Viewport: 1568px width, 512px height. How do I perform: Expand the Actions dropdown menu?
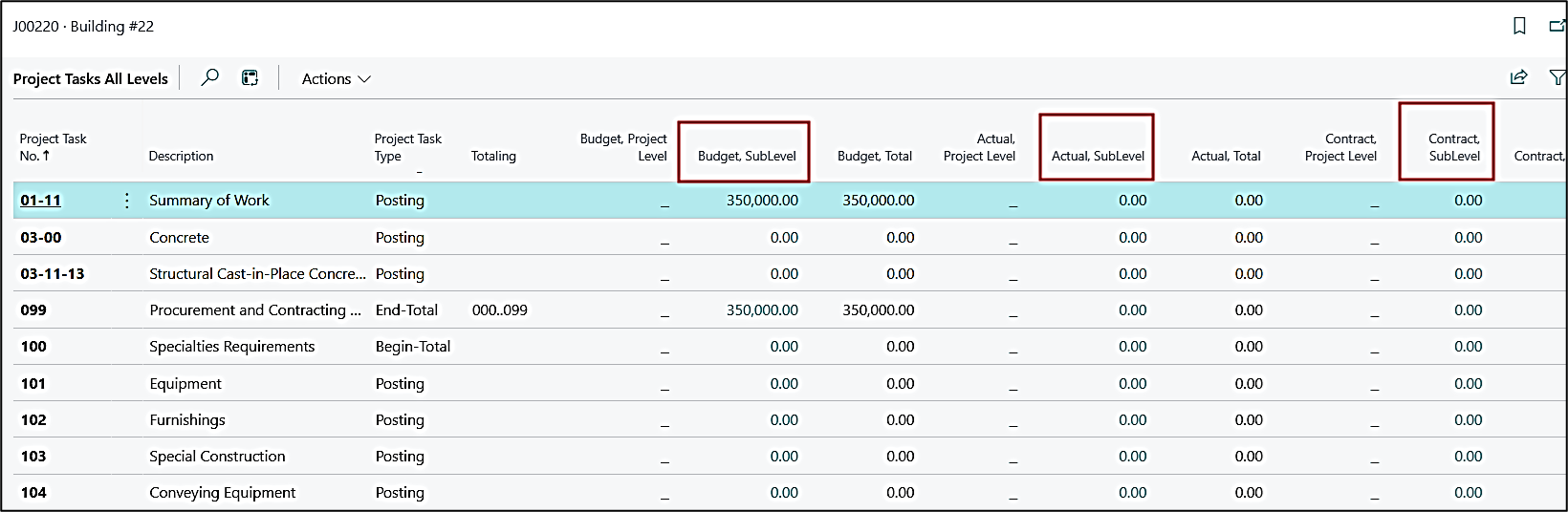336,79
